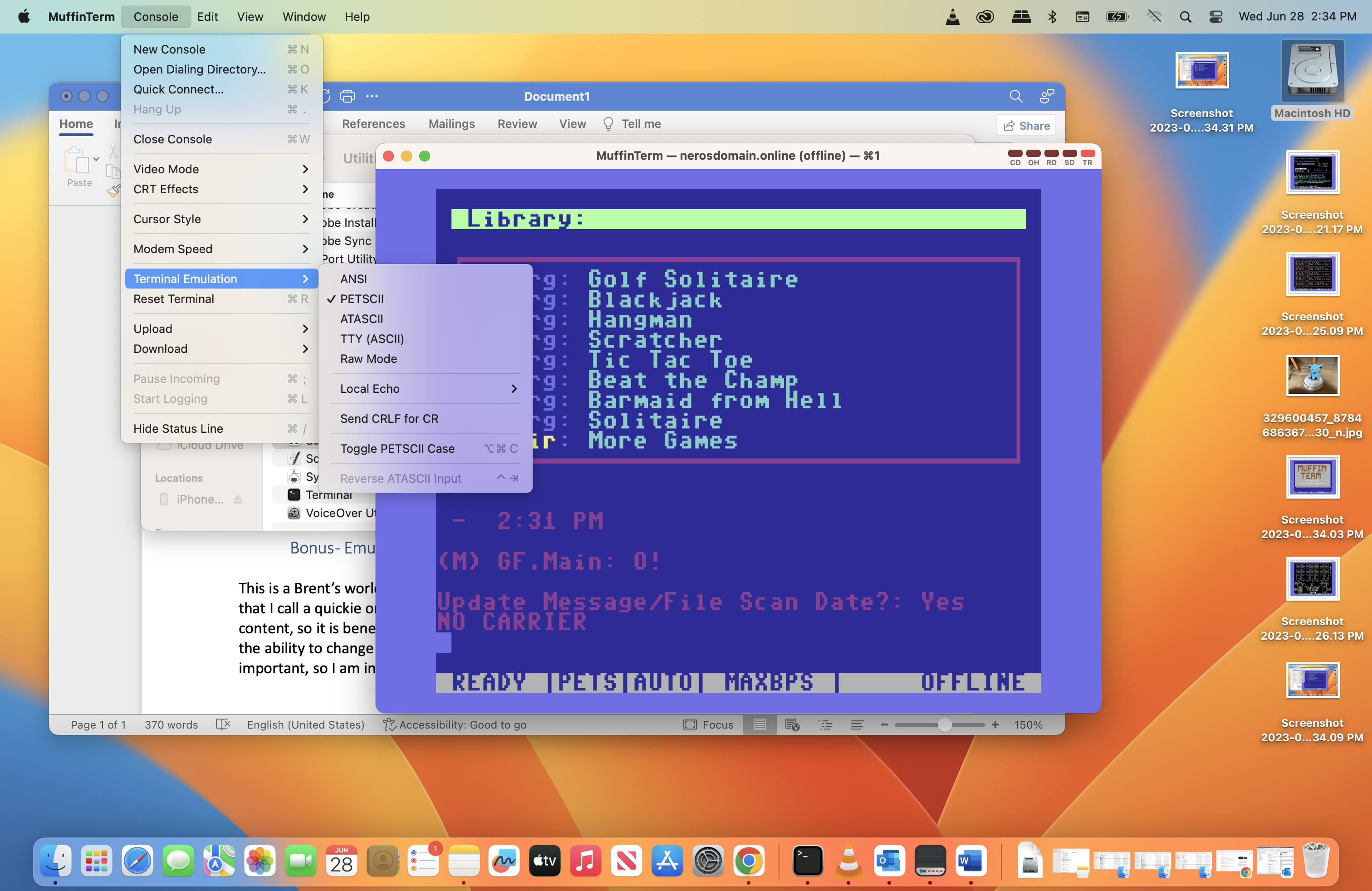Open Google Chrome from the dock

pos(749,861)
